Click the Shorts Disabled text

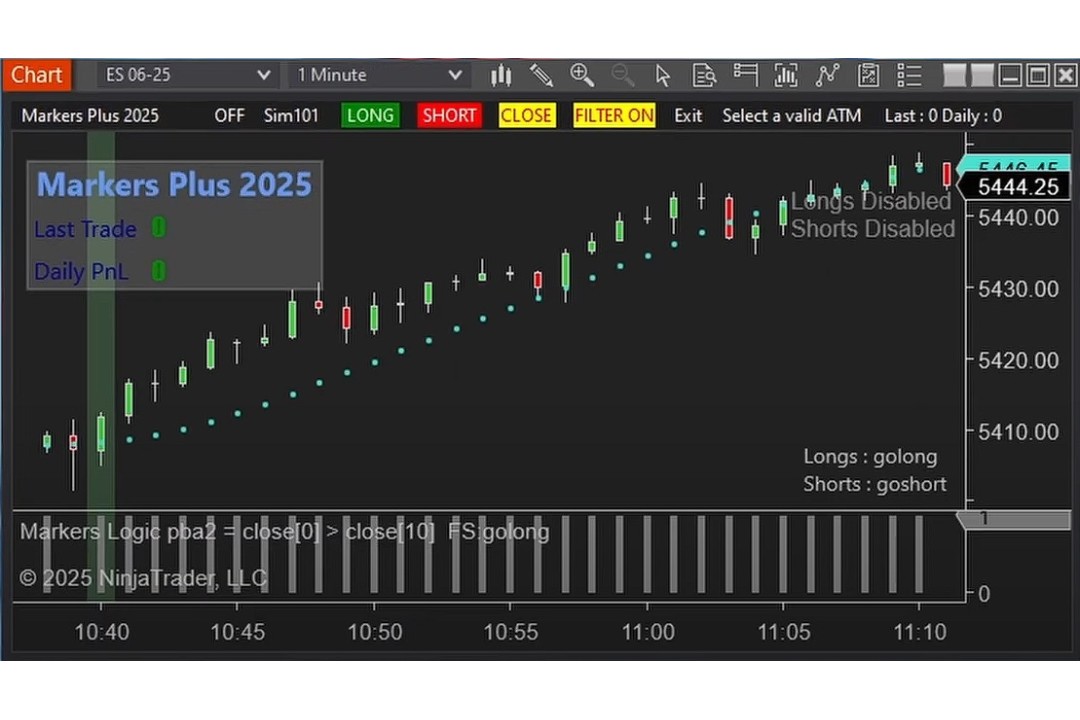click(x=873, y=229)
